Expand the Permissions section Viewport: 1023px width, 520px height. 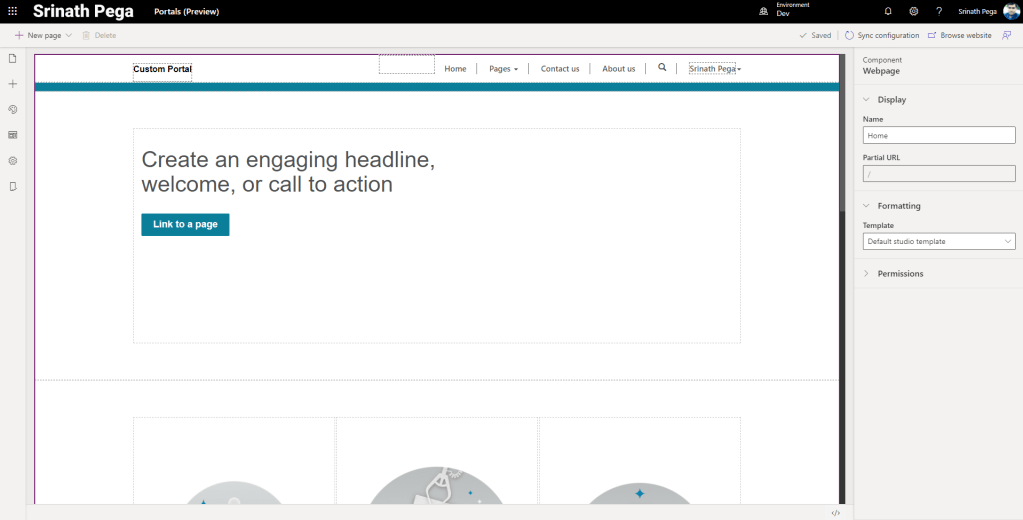coord(866,274)
